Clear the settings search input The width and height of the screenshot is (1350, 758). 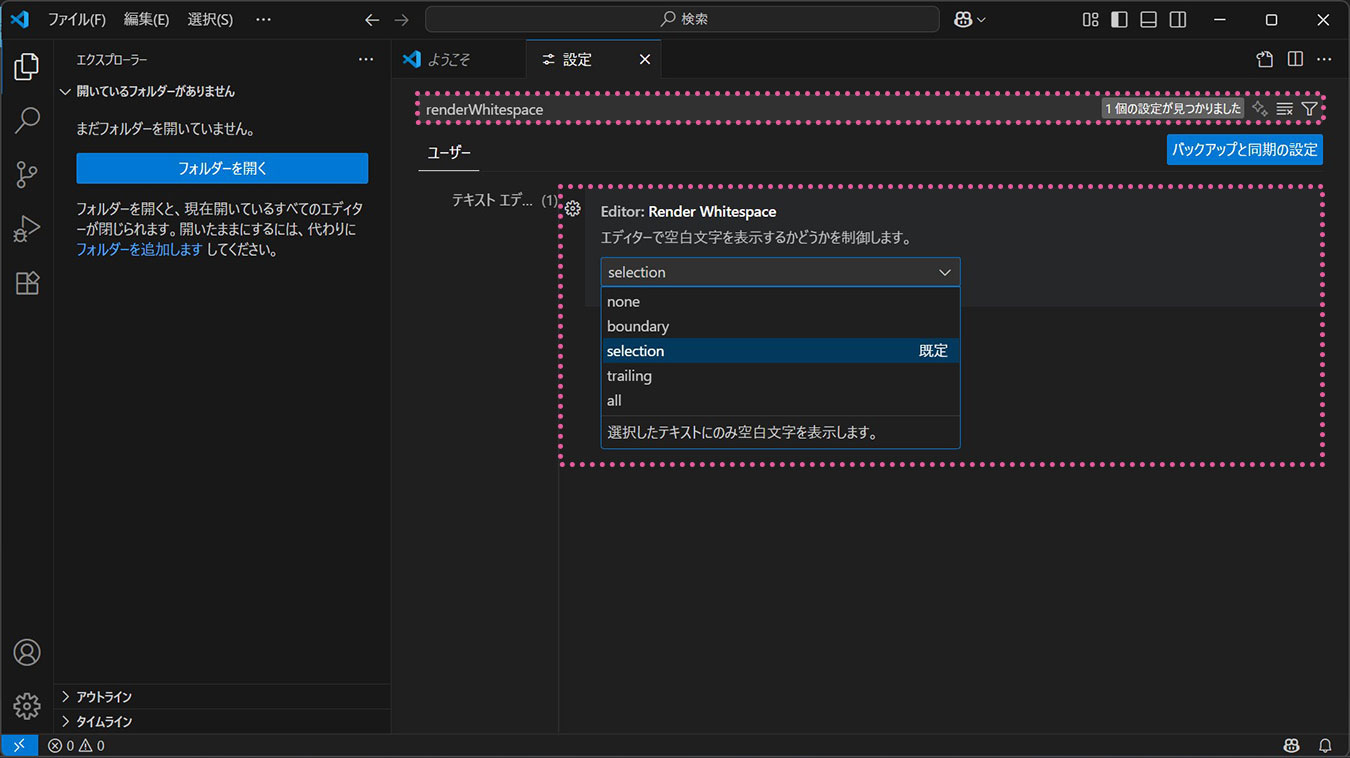point(1285,108)
